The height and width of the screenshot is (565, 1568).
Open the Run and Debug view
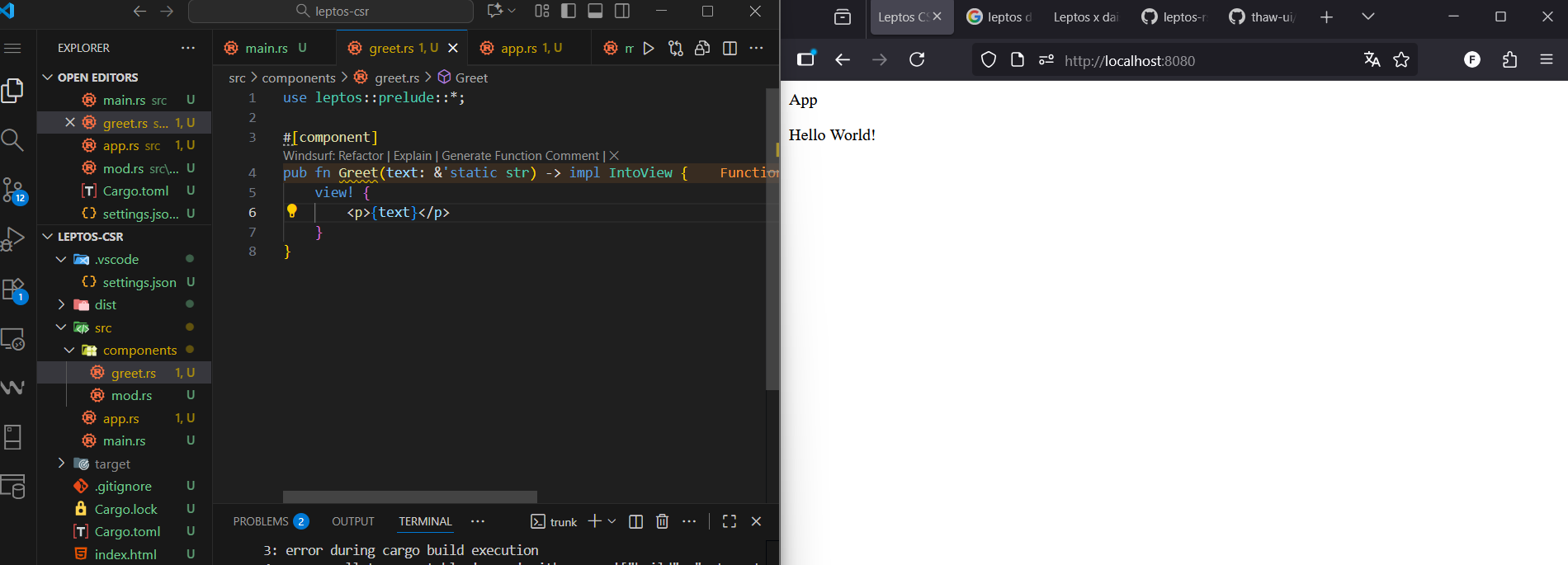click(x=13, y=239)
